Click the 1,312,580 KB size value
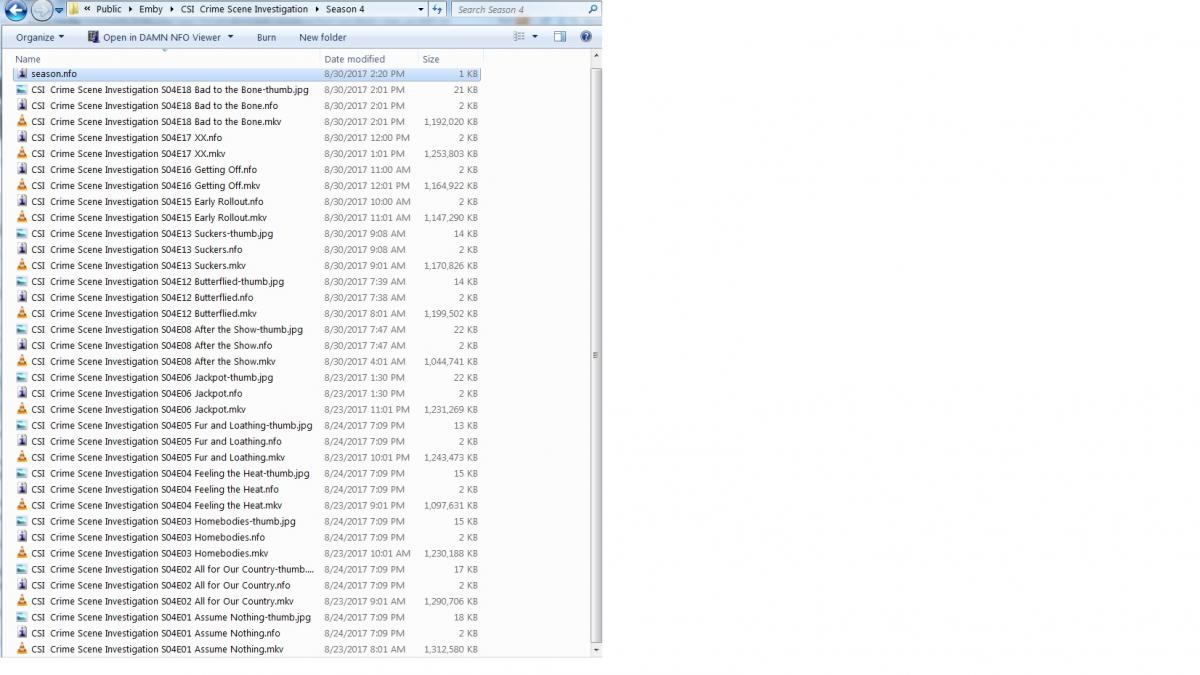The height and width of the screenshot is (675, 1200). tap(451, 650)
